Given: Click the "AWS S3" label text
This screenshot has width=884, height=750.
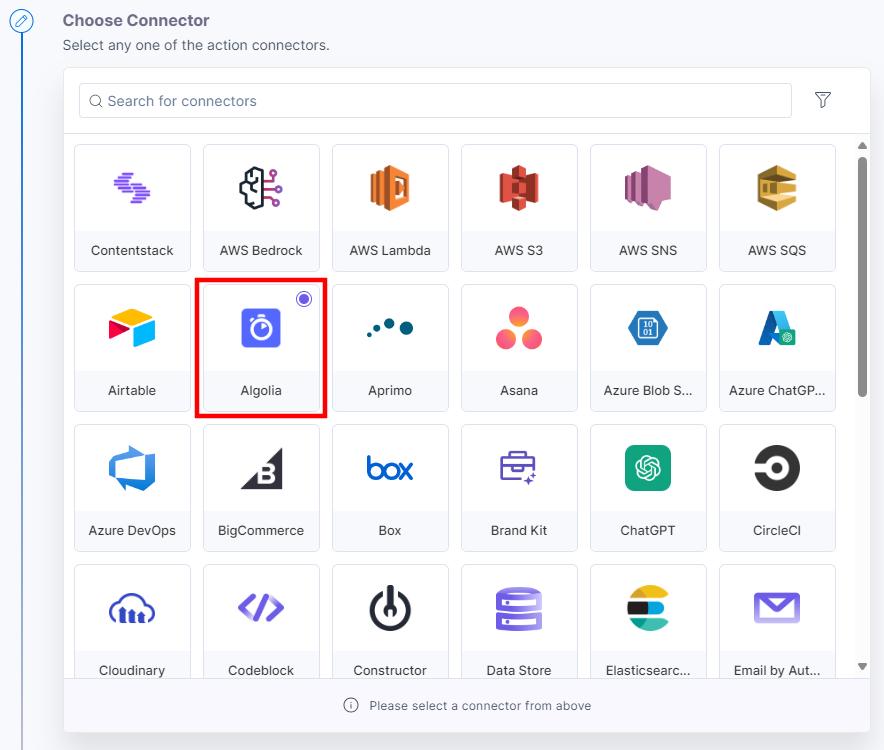Looking at the screenshot, I should click(x=519, y=250).
